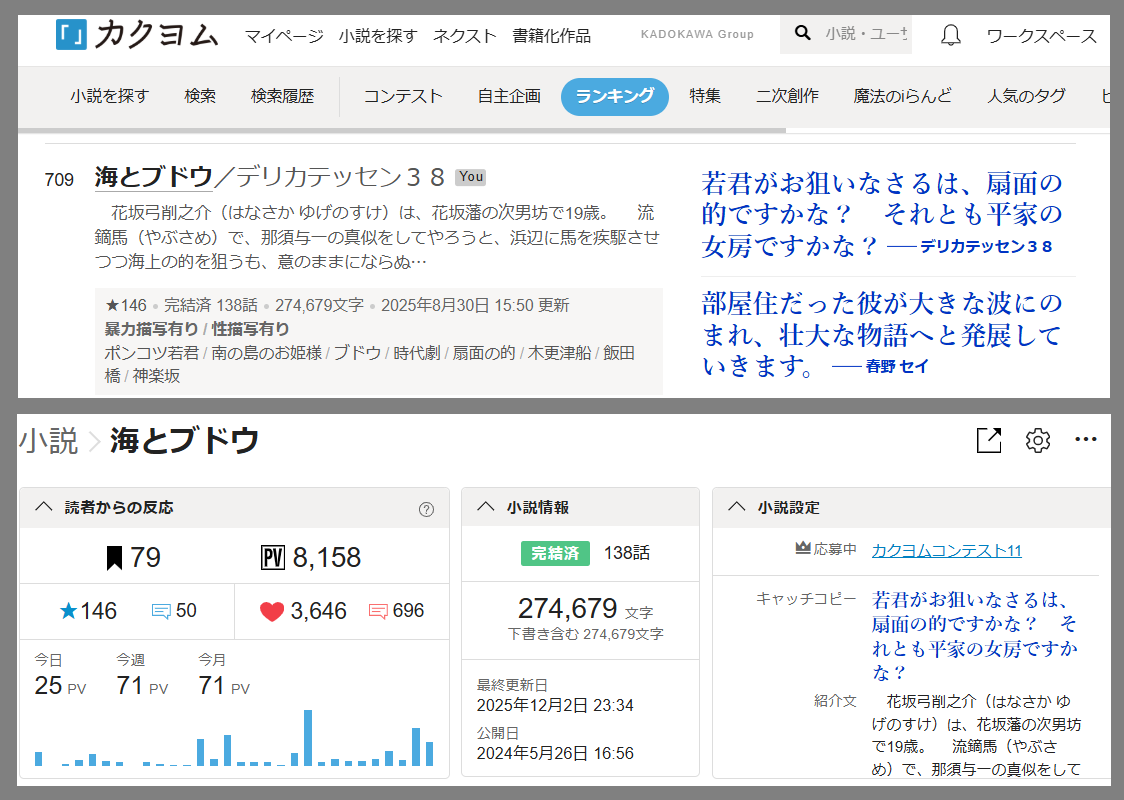Open the コンテスト tab

pos(402,96)
